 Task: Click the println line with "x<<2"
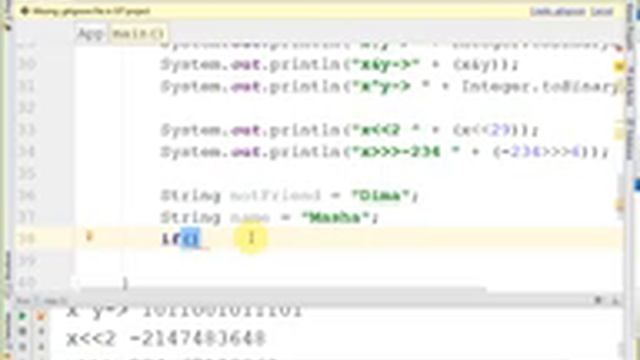tap(350, 130)
